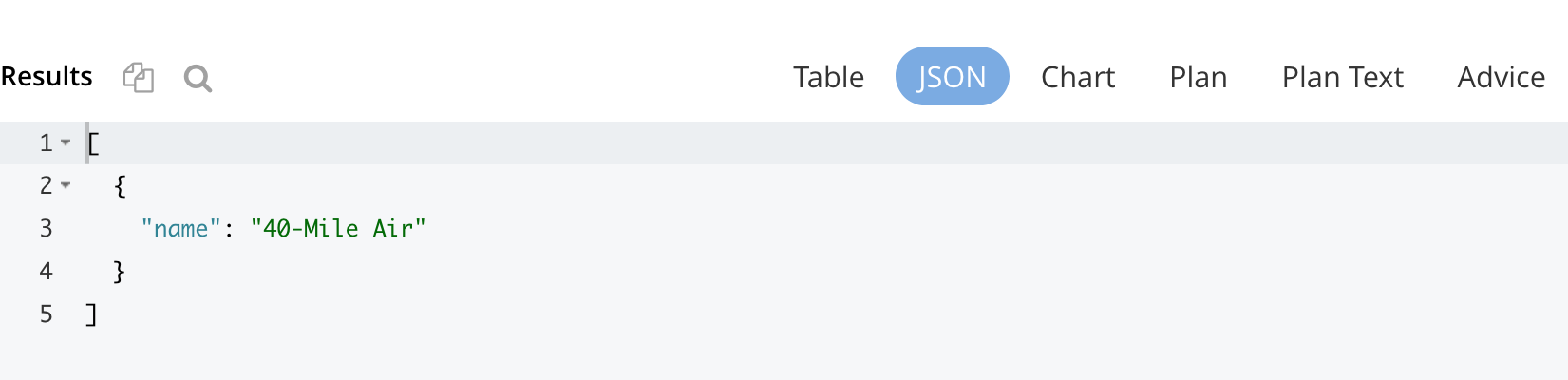Click line number 4 in the gutter
1568x380 pixels.
point(46,271)
